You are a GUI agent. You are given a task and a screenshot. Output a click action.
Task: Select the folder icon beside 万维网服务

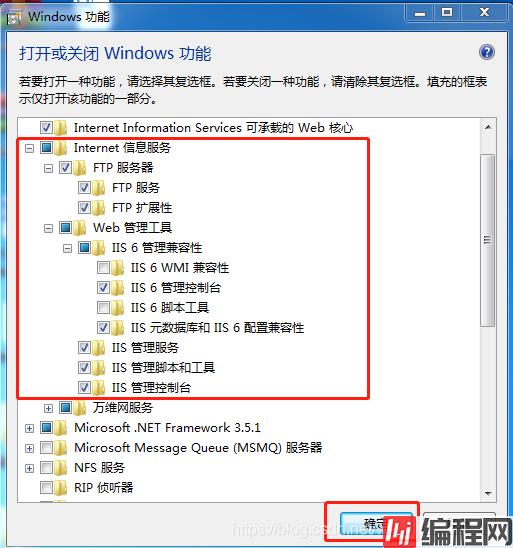click(x=80, y=408)
